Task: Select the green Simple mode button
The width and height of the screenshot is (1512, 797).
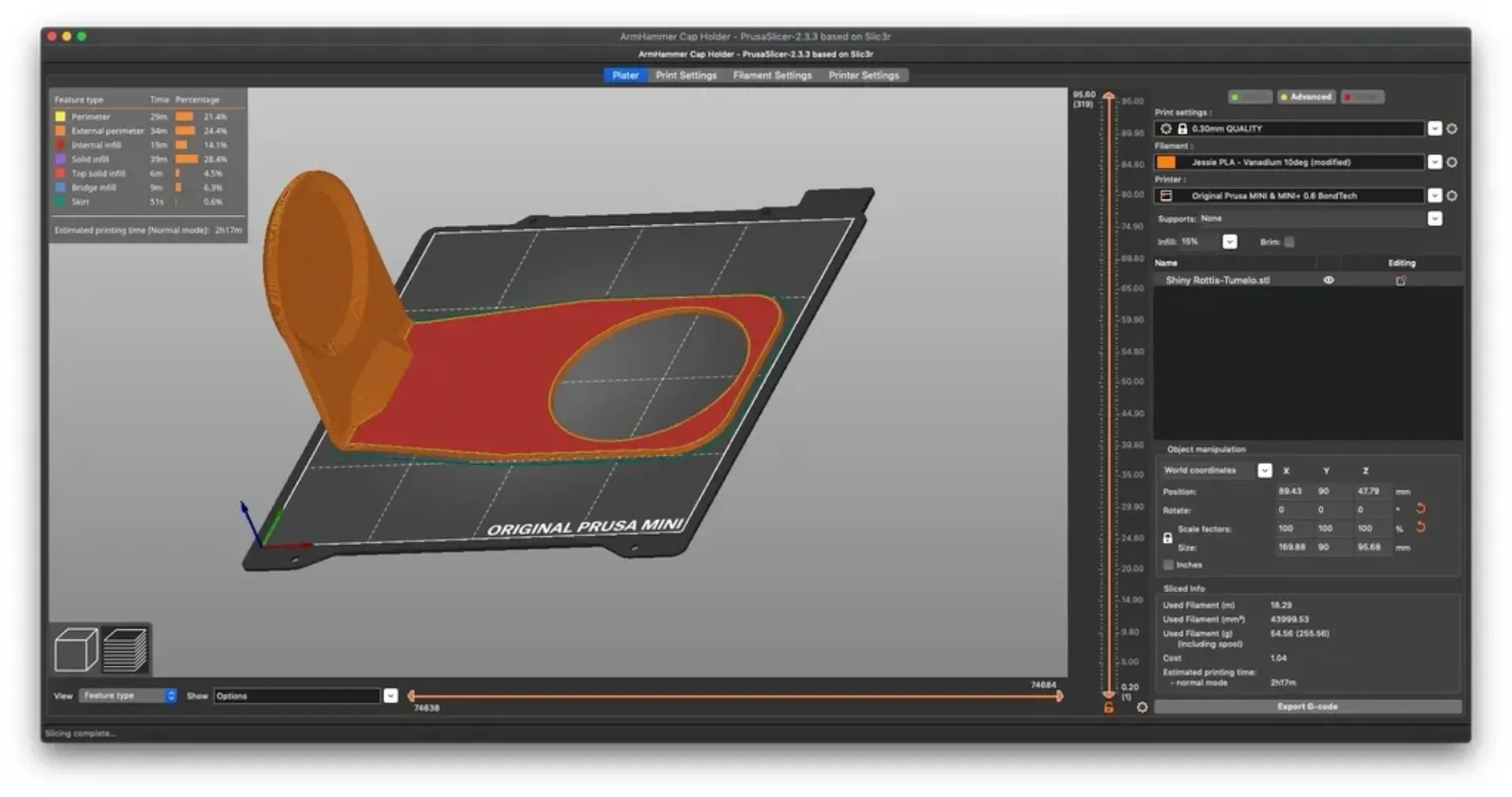Action: pyautogui.click(x=1251, y=97)
